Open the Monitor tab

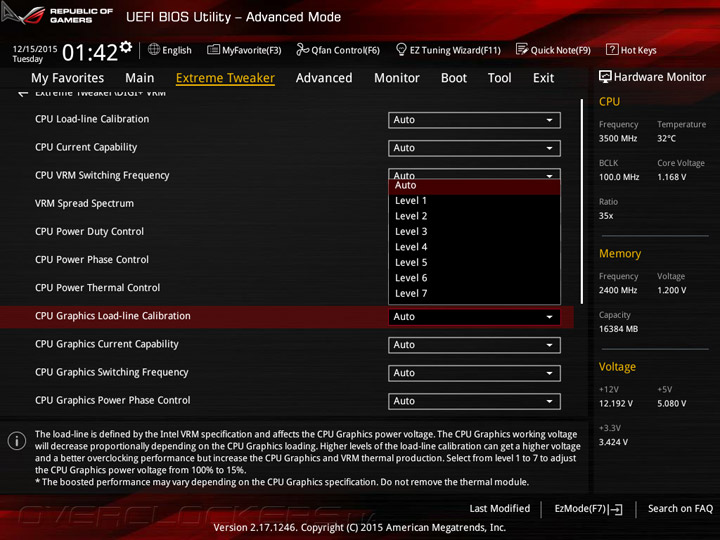coord(397,78)
